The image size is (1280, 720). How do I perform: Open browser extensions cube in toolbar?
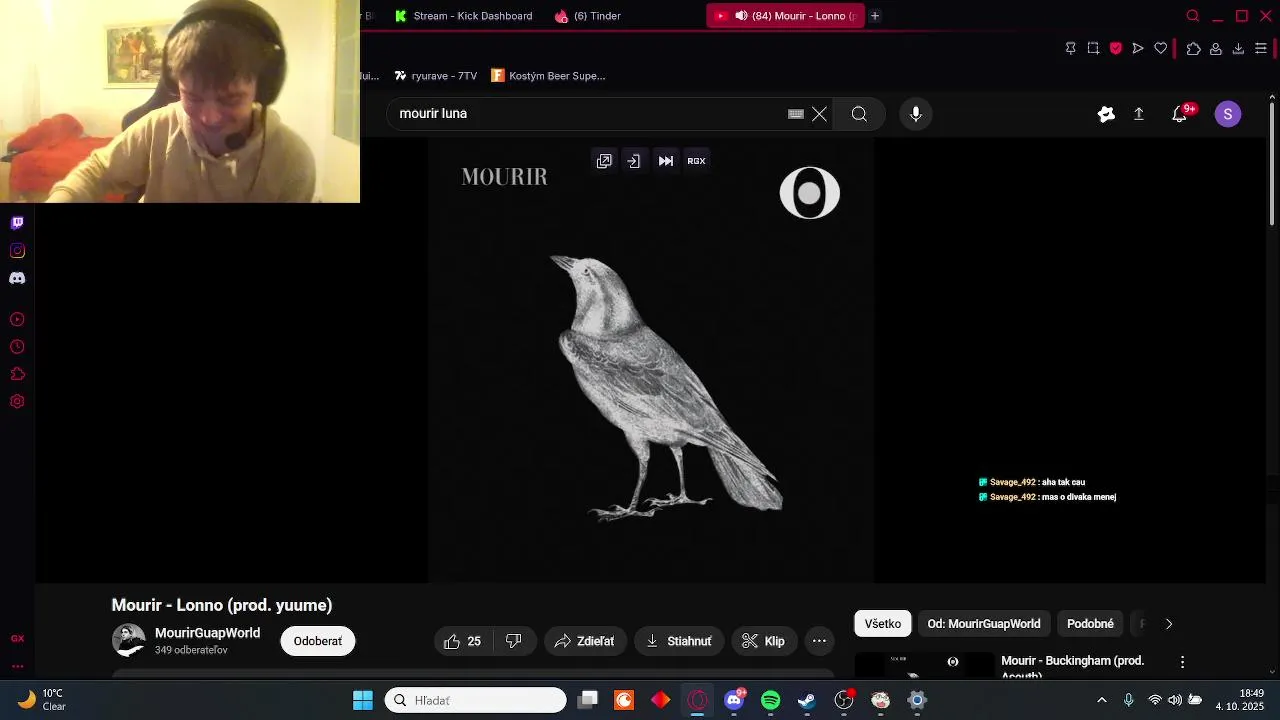coord(1193,48)
